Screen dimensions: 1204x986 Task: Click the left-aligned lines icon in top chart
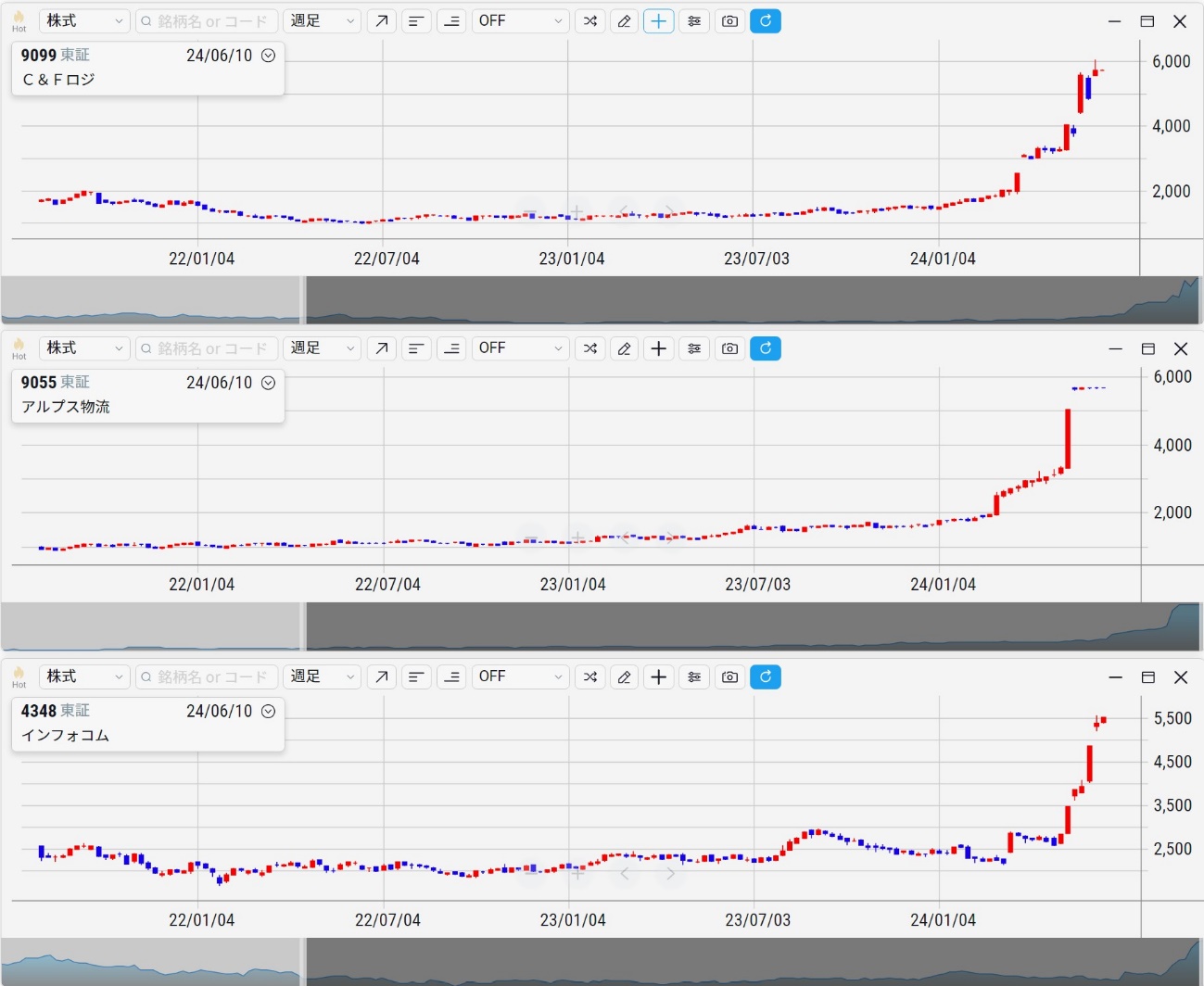[x=416, y=21]
